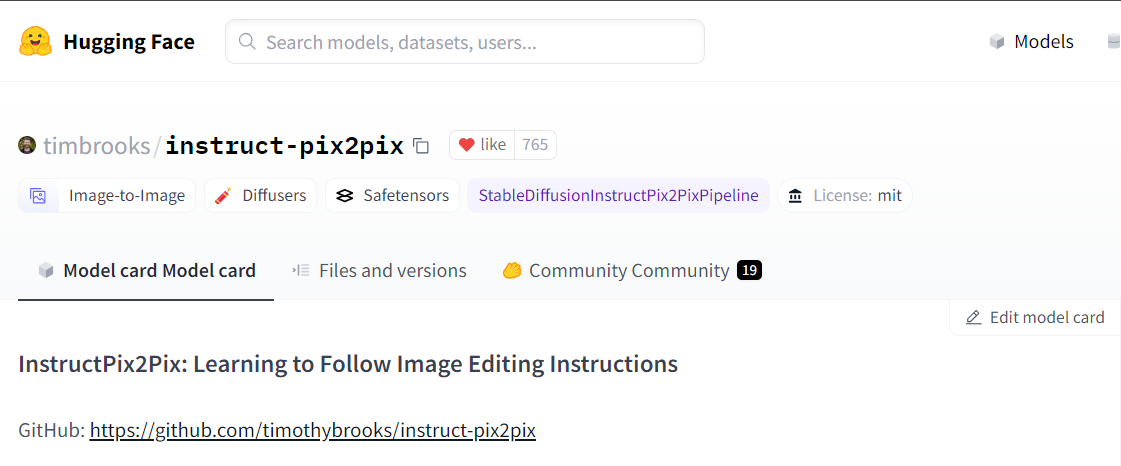Click the red heart like icon

pos(467,145)
